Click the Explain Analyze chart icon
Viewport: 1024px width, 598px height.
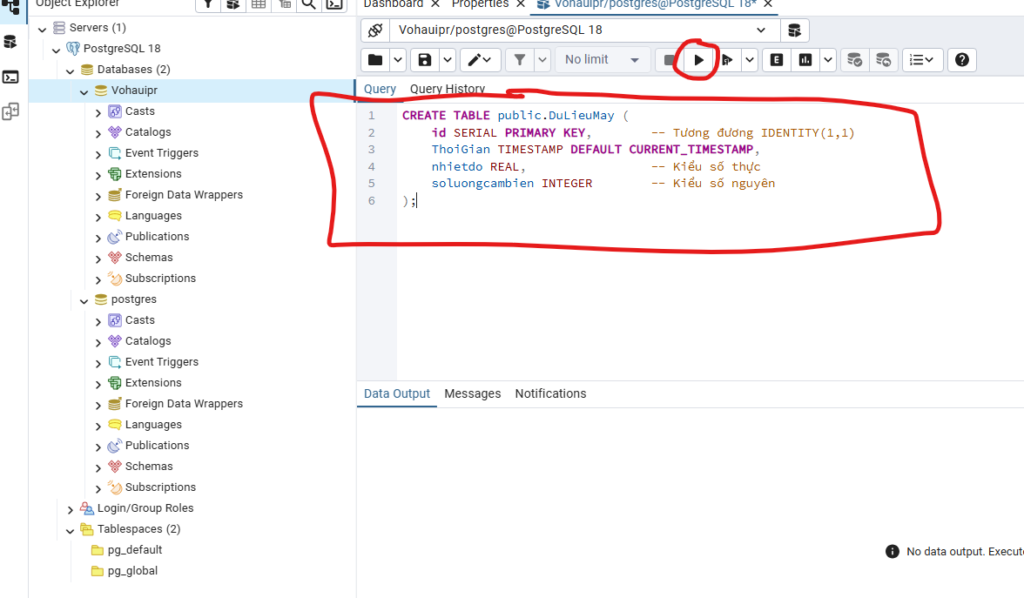click(x=805, y=60)
